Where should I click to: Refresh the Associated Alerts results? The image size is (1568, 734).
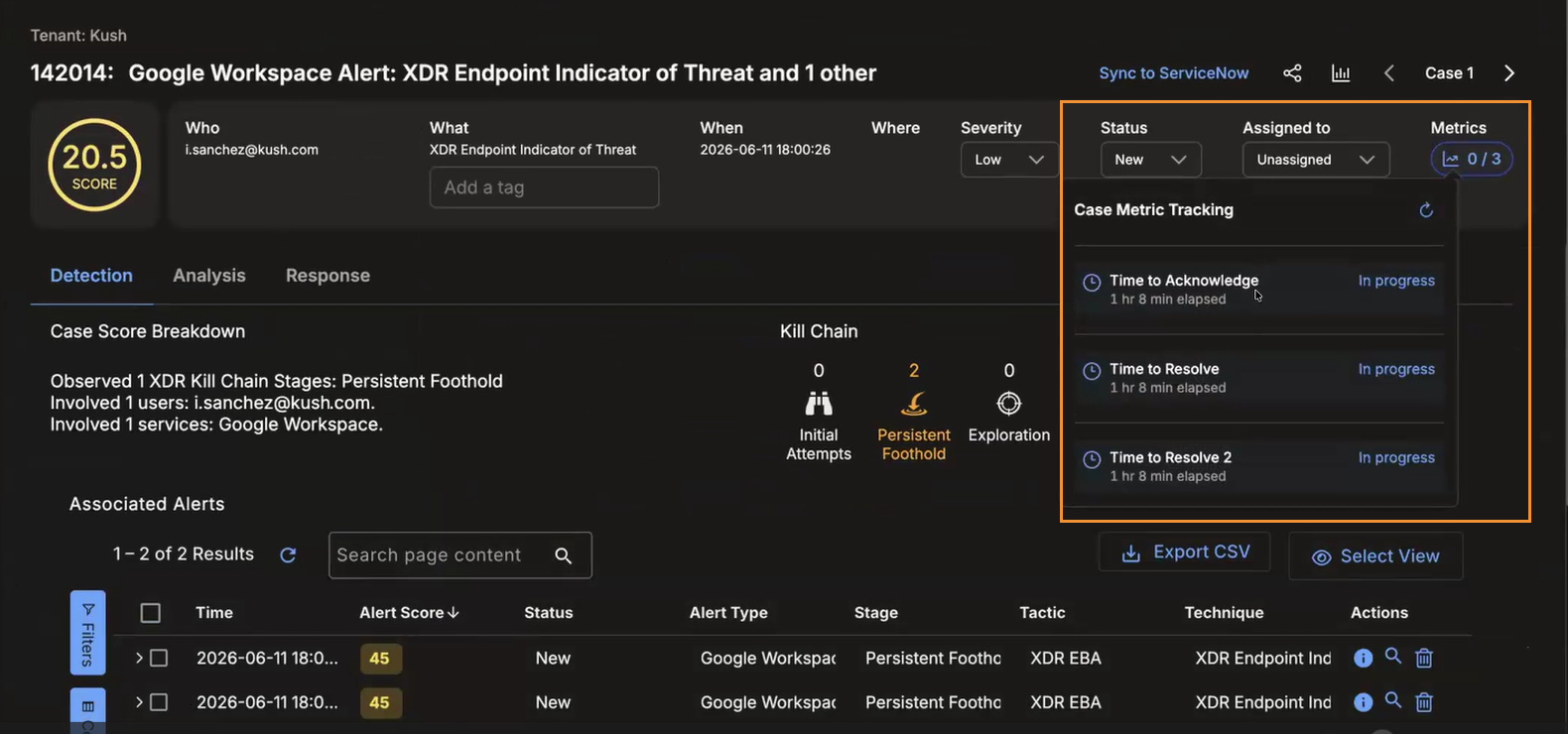288,555
